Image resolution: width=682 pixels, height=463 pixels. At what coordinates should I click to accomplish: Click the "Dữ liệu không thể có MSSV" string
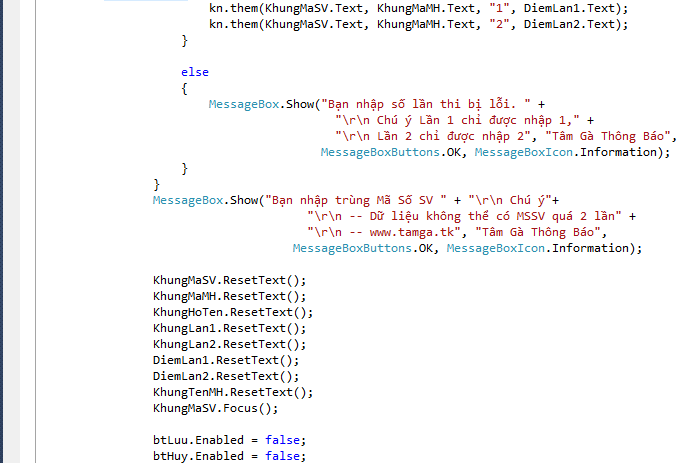464,217
